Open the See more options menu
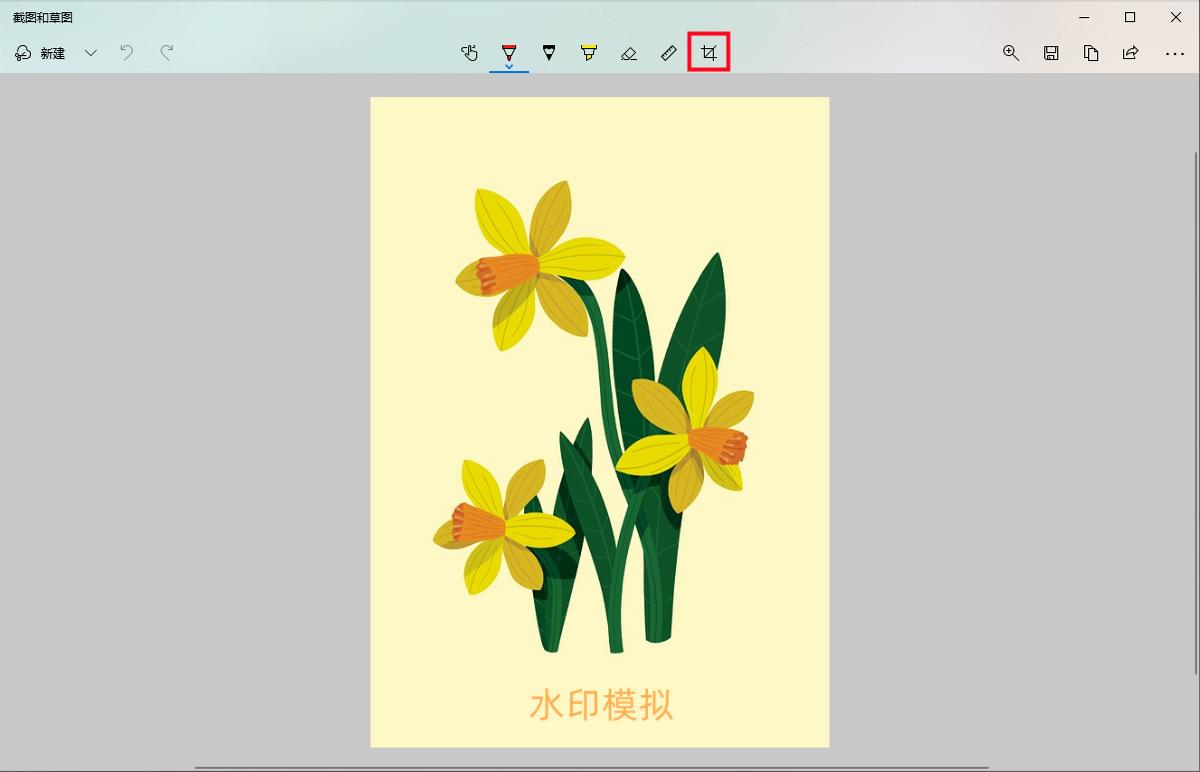 1175,53
